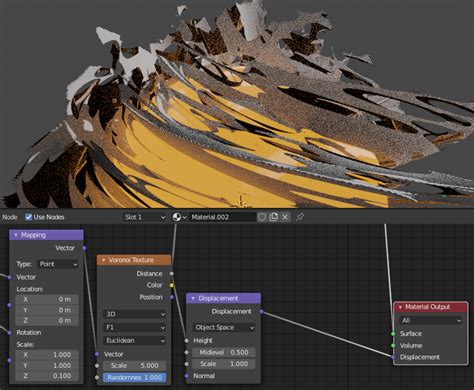Toggle the fake user shield icon
This screenshot has height=390, width=474.
point(262,217)
